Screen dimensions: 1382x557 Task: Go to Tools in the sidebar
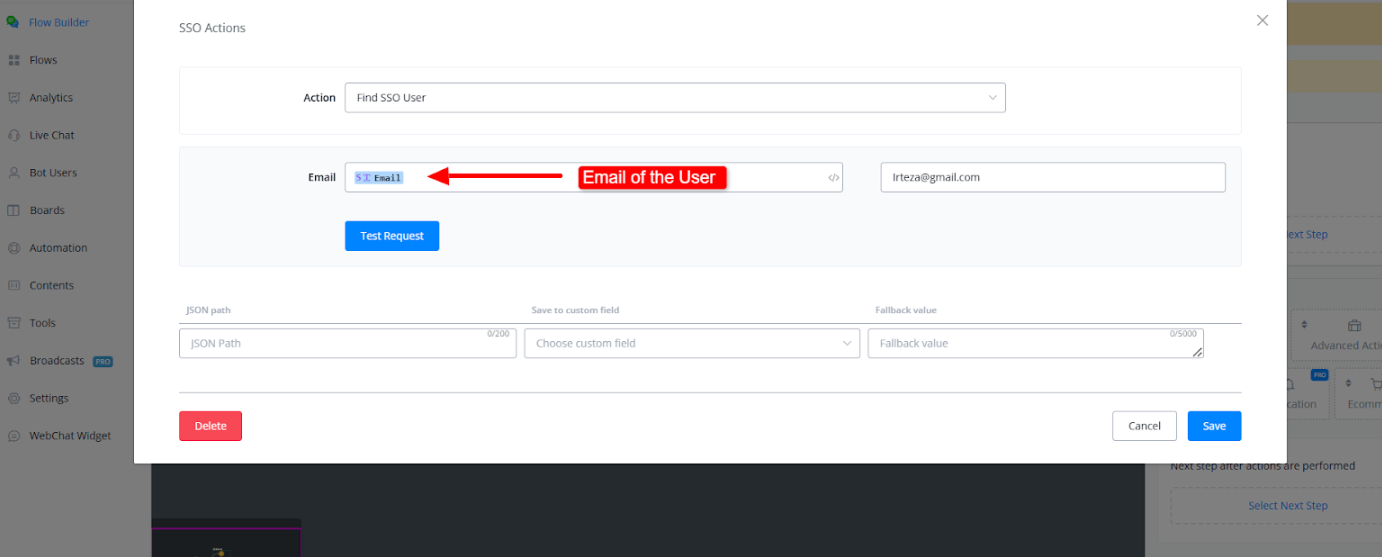[42, 323]
